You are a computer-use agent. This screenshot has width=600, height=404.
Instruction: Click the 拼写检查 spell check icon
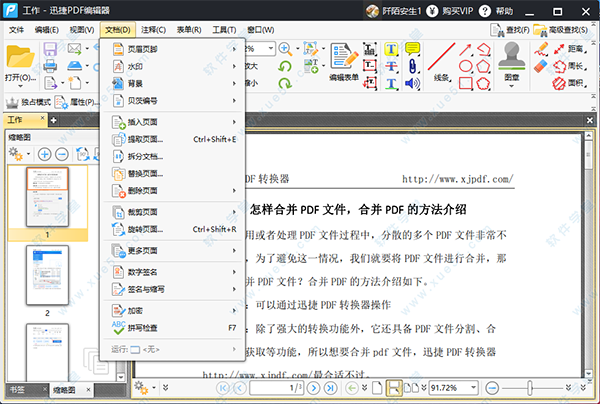(118, 327)
